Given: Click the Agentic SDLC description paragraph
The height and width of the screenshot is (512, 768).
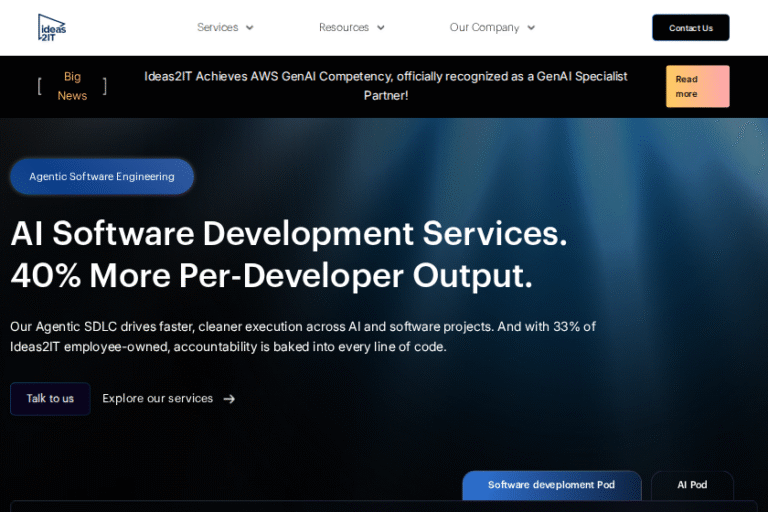Looking at the screenshot, I should tap(302, 337).
